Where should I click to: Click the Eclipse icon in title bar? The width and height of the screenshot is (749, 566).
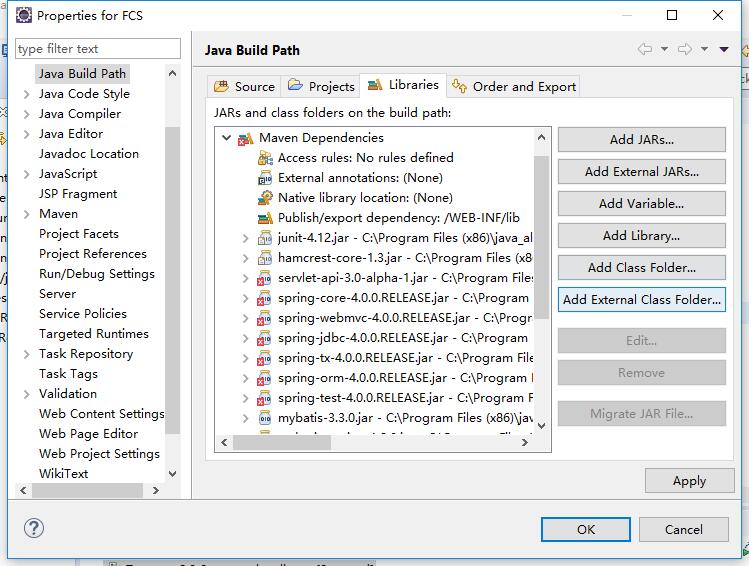coord(24,15)
